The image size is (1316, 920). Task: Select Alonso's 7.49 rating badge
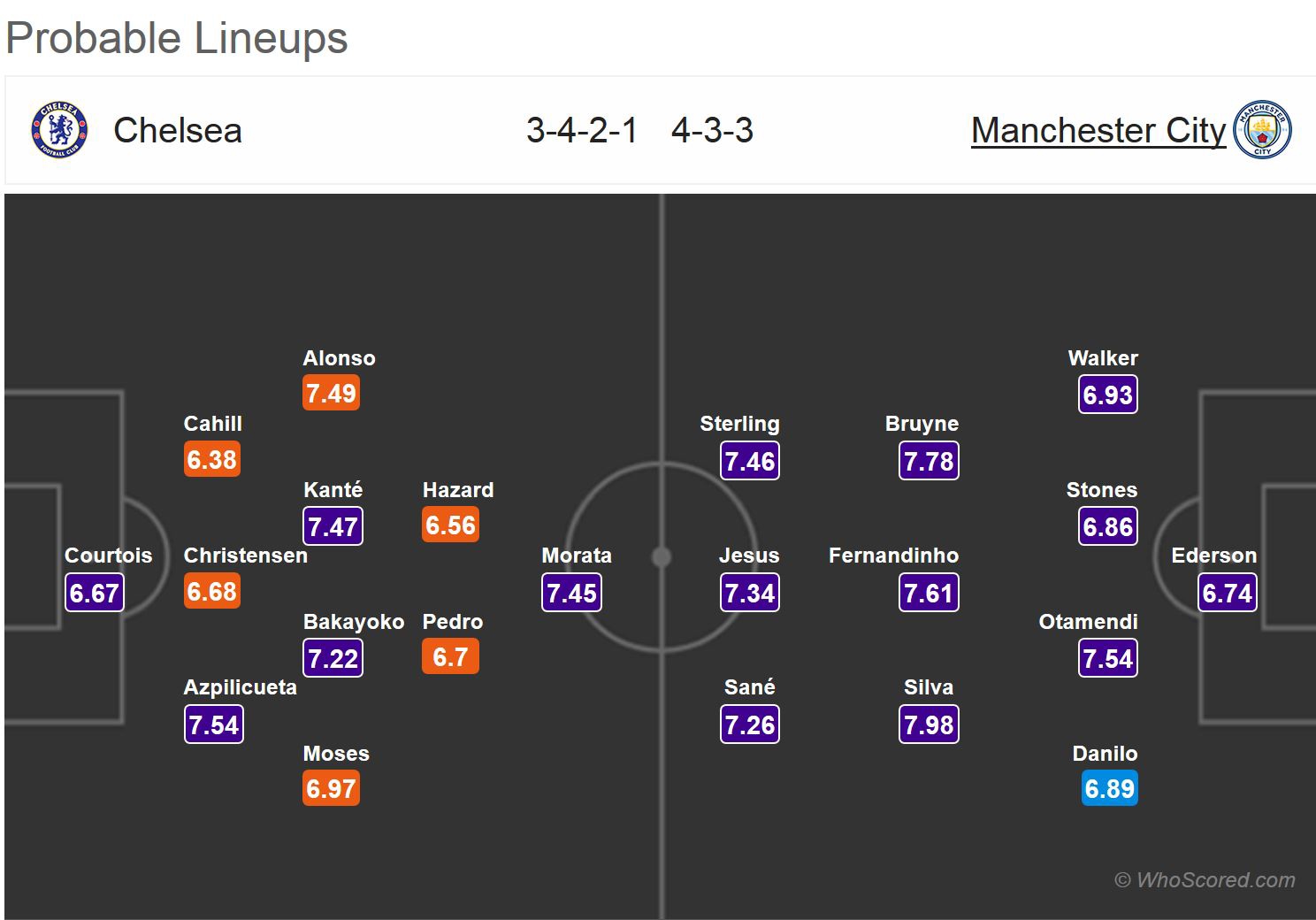(x=331, y=394)
